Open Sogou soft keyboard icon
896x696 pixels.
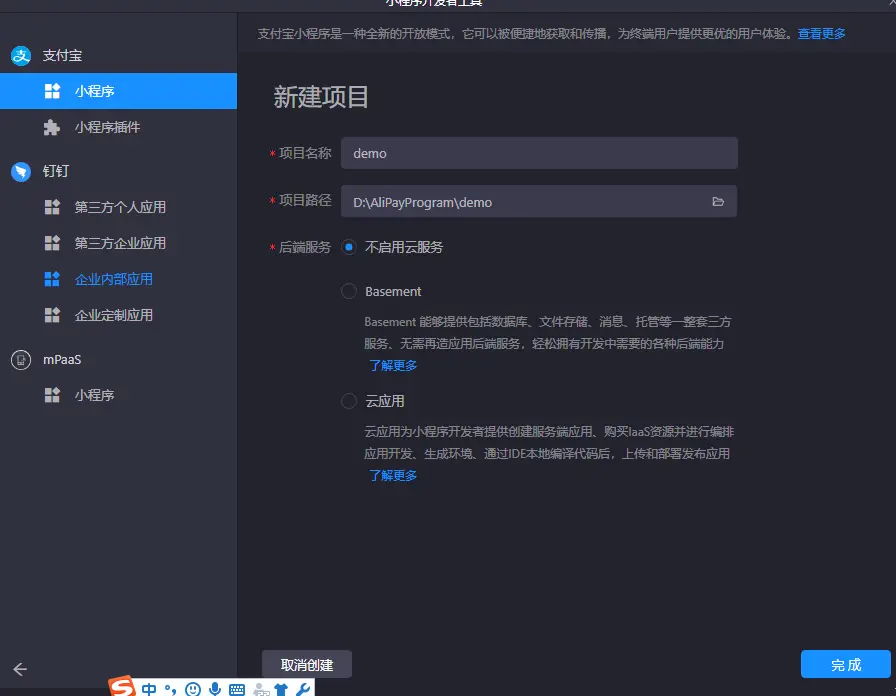(x=237, y=690)
